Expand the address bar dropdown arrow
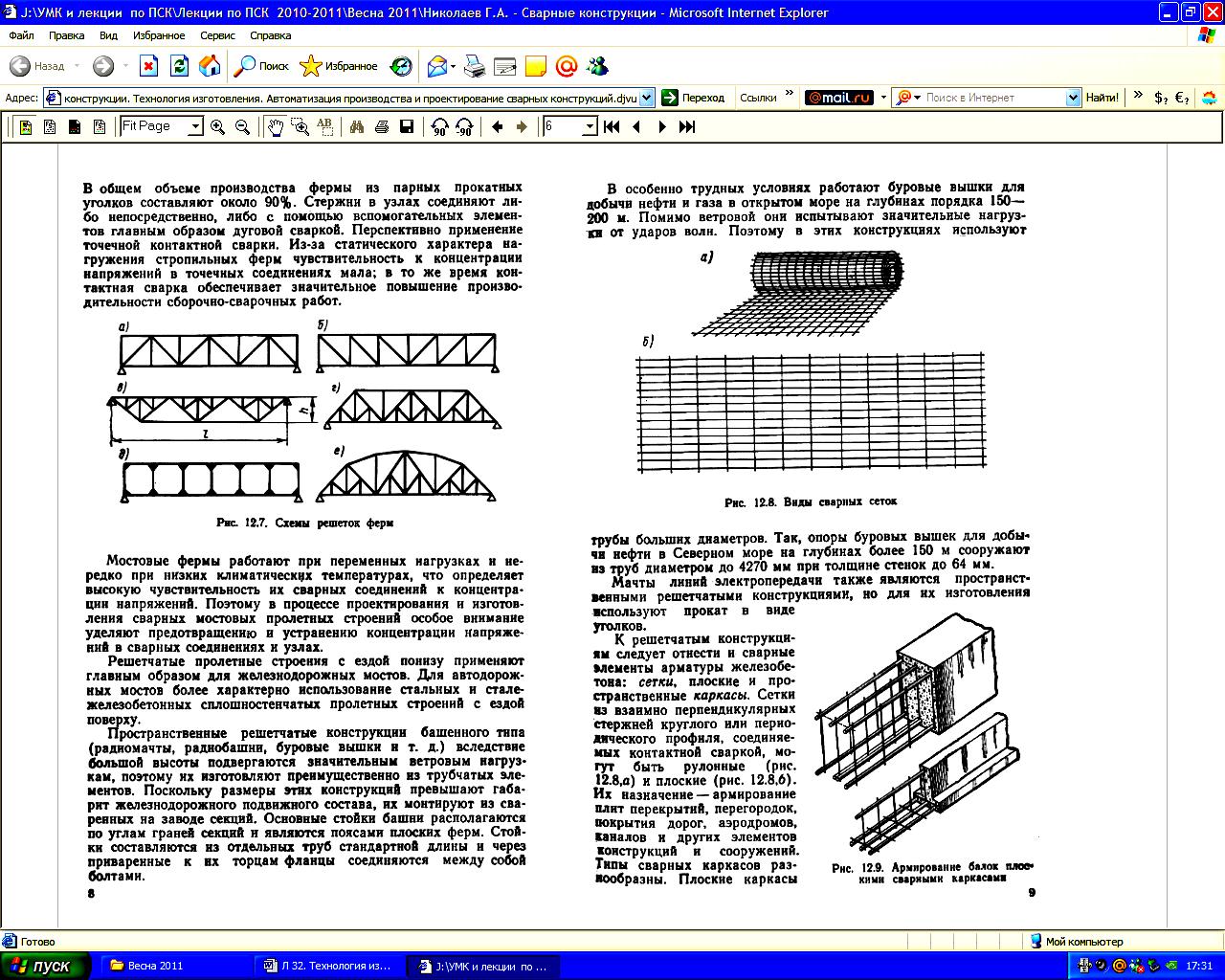 pyautogui.click(x=647, y=98)
